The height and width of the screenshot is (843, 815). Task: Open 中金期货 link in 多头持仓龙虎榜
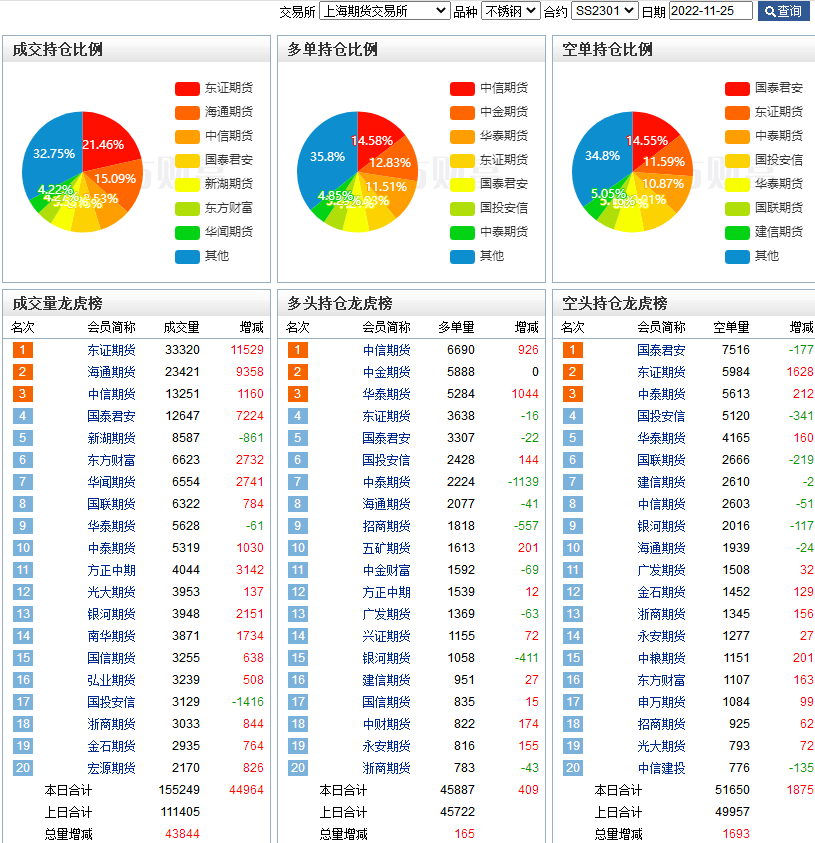tap(387, 372)
